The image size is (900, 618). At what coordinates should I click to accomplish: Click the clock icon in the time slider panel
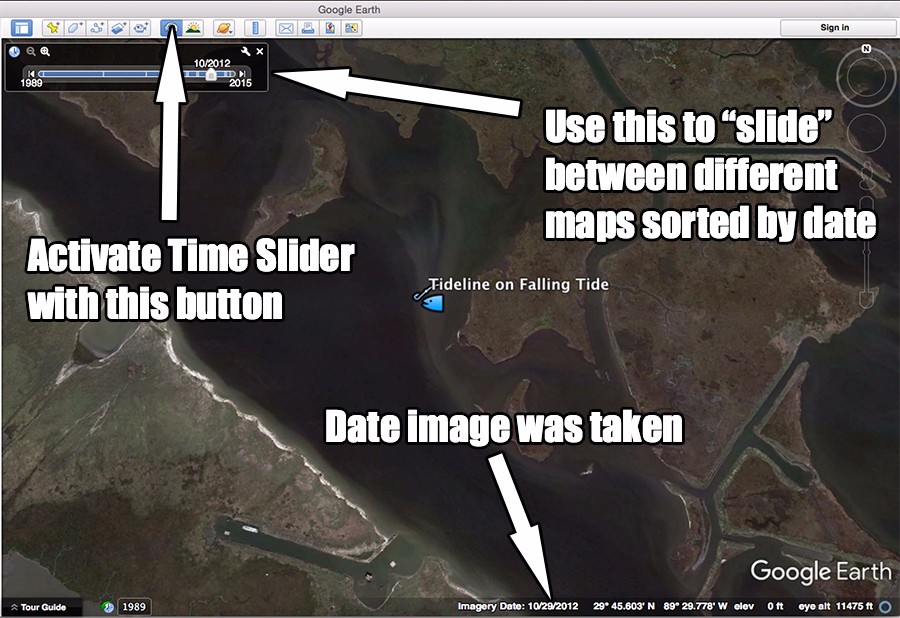(14, 52)
